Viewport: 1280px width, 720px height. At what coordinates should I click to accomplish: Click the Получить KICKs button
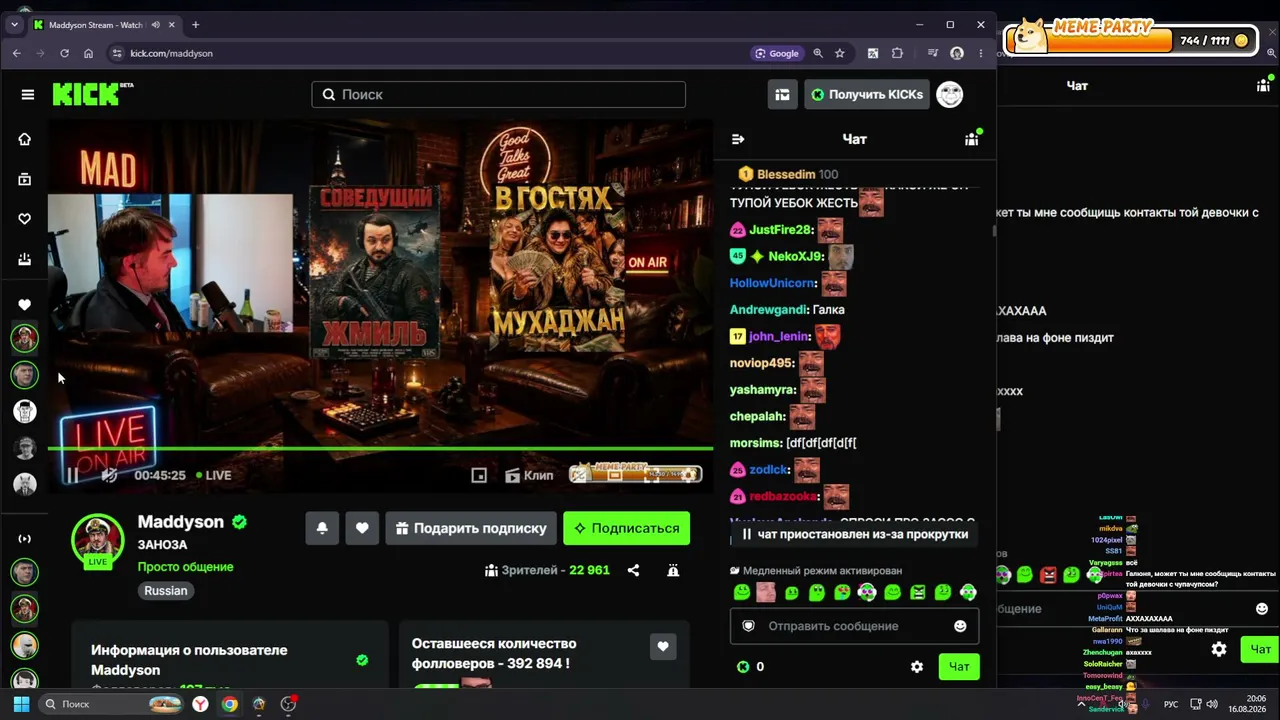coord(867,94)
